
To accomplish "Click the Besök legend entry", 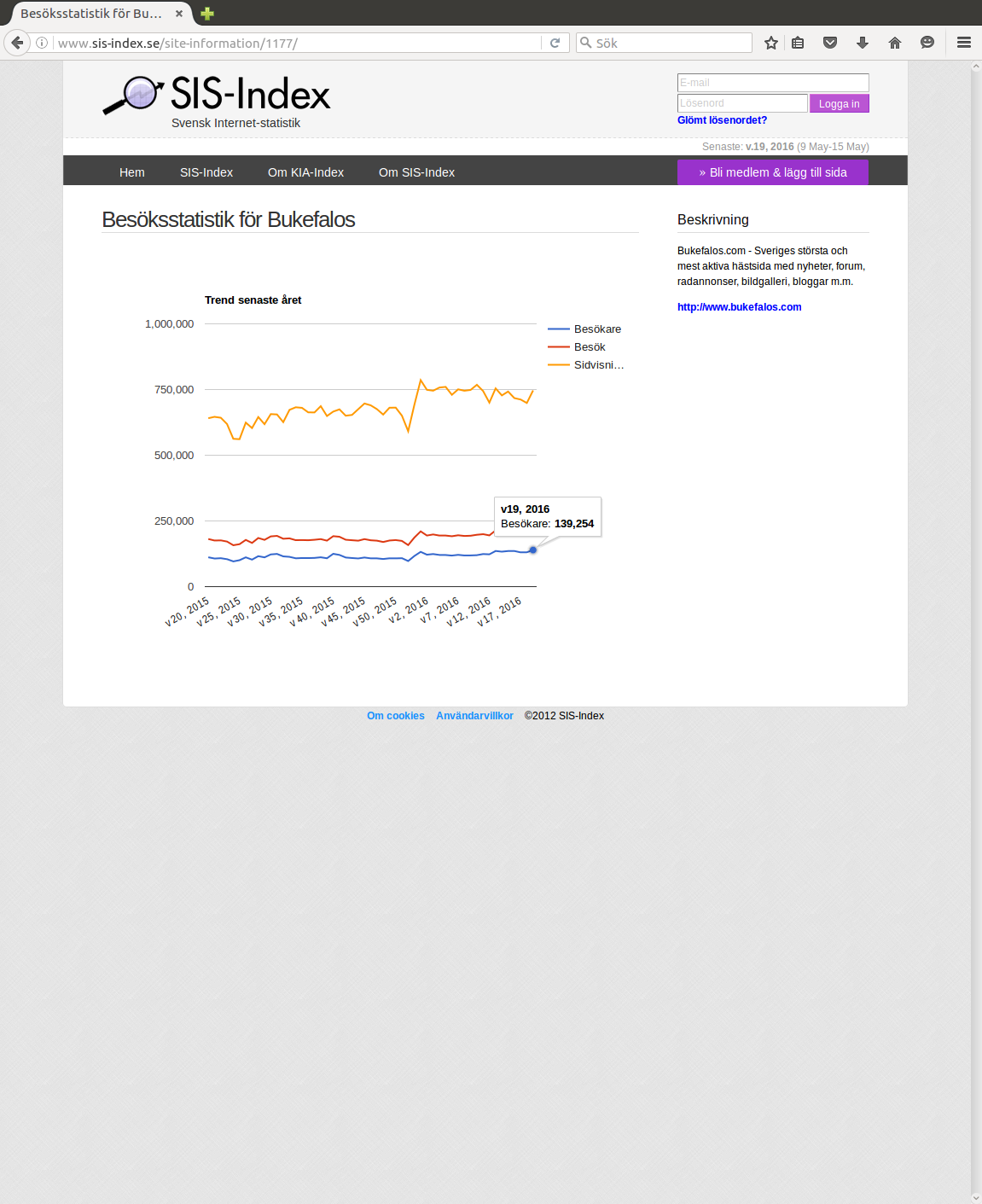I will [577, 347].
